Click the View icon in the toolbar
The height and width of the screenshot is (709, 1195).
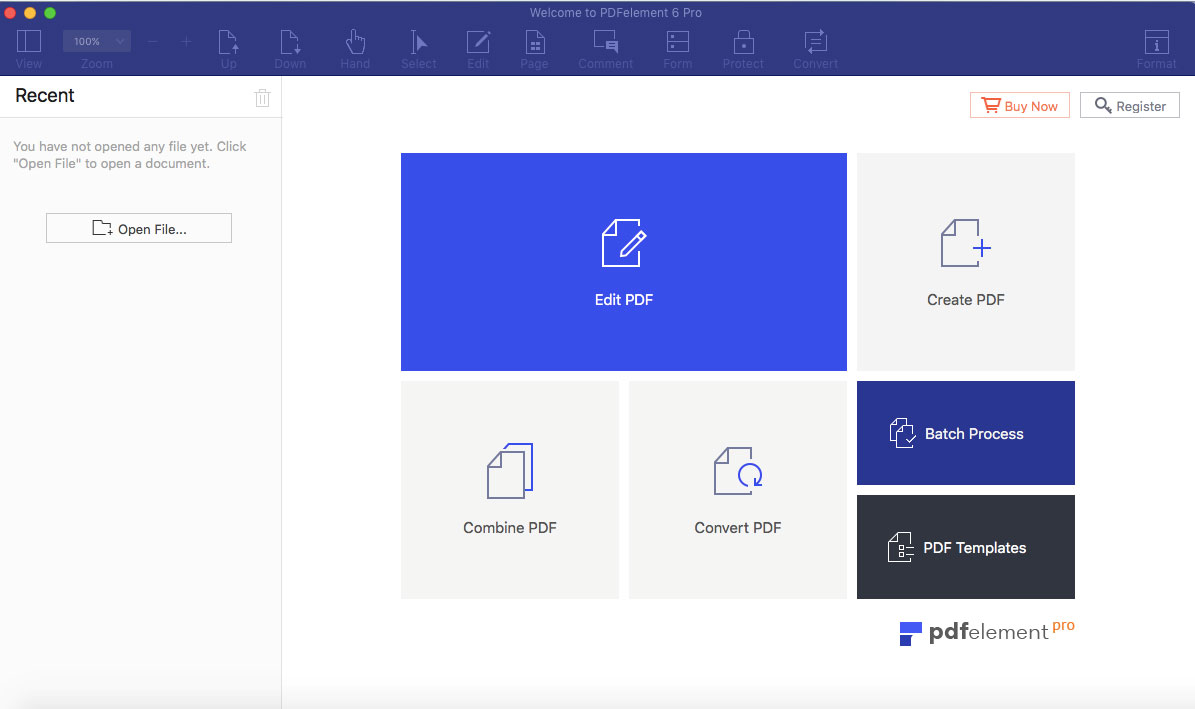pos(28,45)
